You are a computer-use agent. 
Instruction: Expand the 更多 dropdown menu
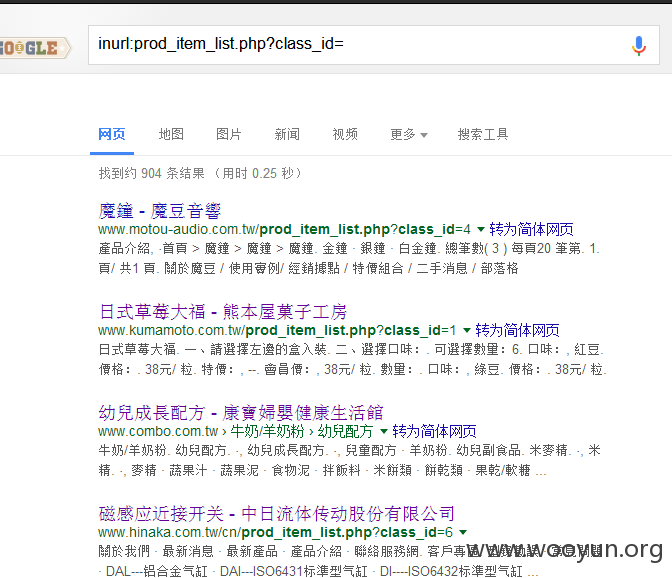(409, 135)
